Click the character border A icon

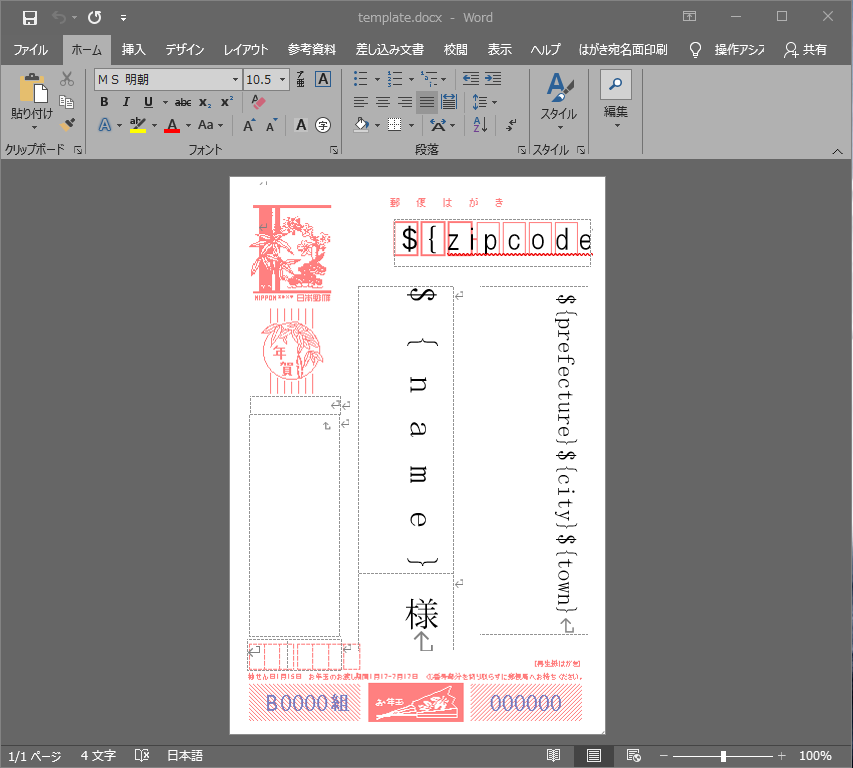[323, 79]
